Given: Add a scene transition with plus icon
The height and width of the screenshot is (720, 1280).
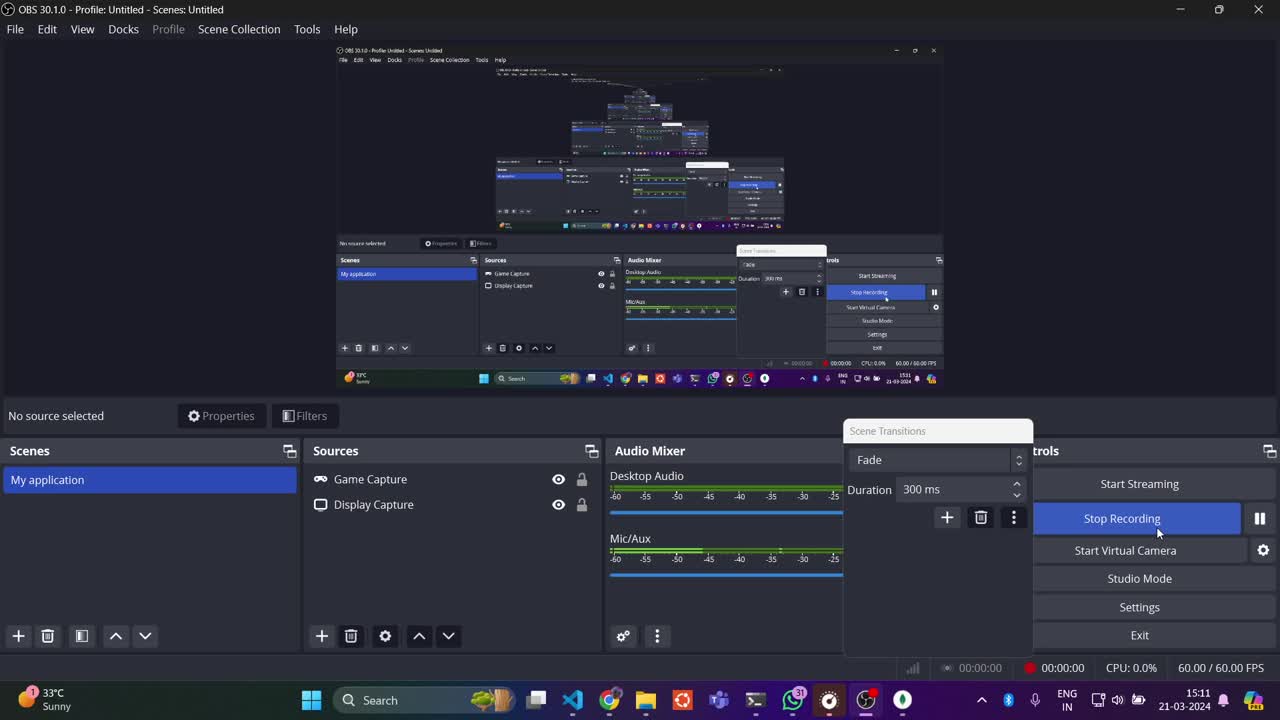Looking at the screenshot, I should coord(947,517).
